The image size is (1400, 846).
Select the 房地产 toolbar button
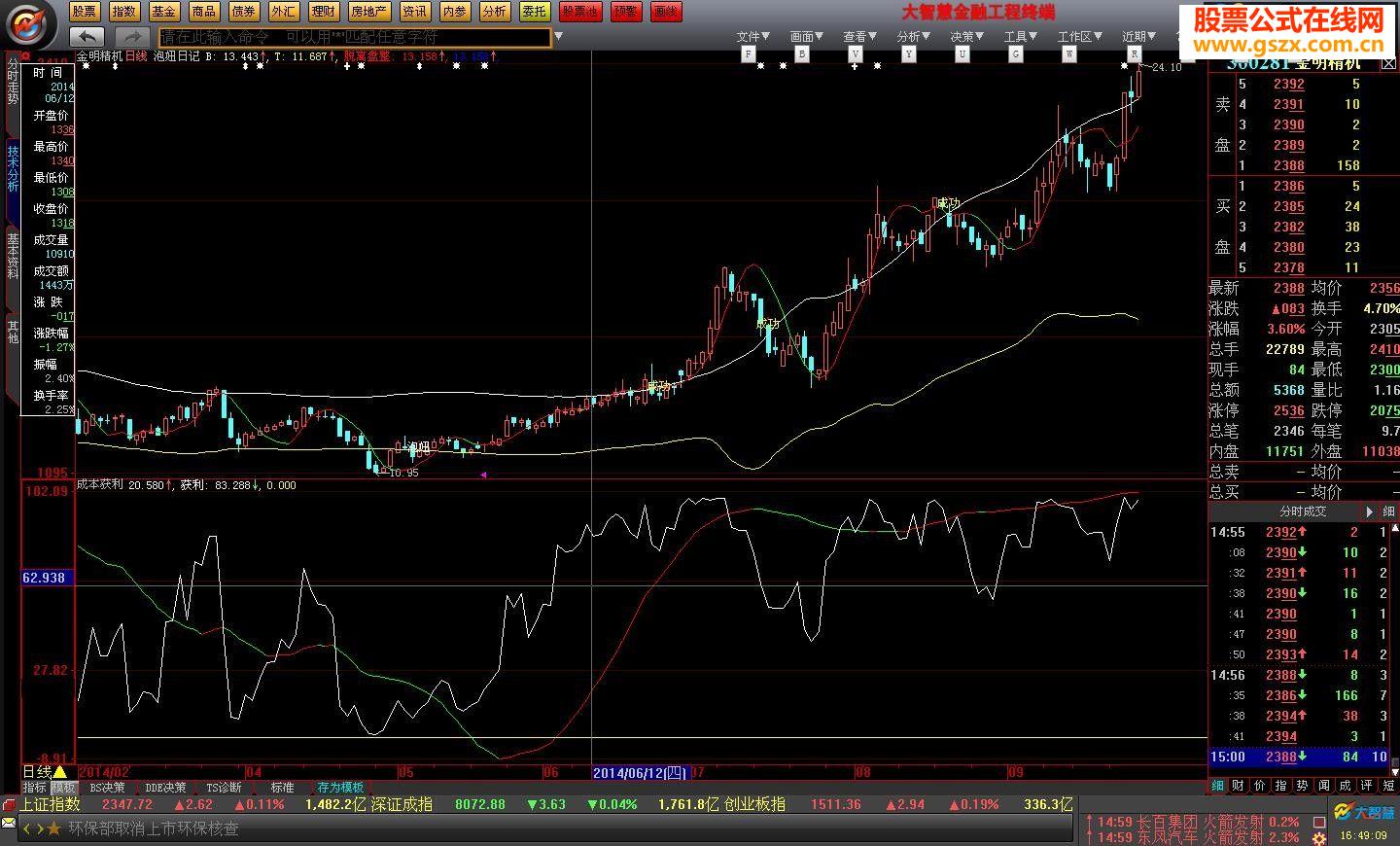point(368,12)
